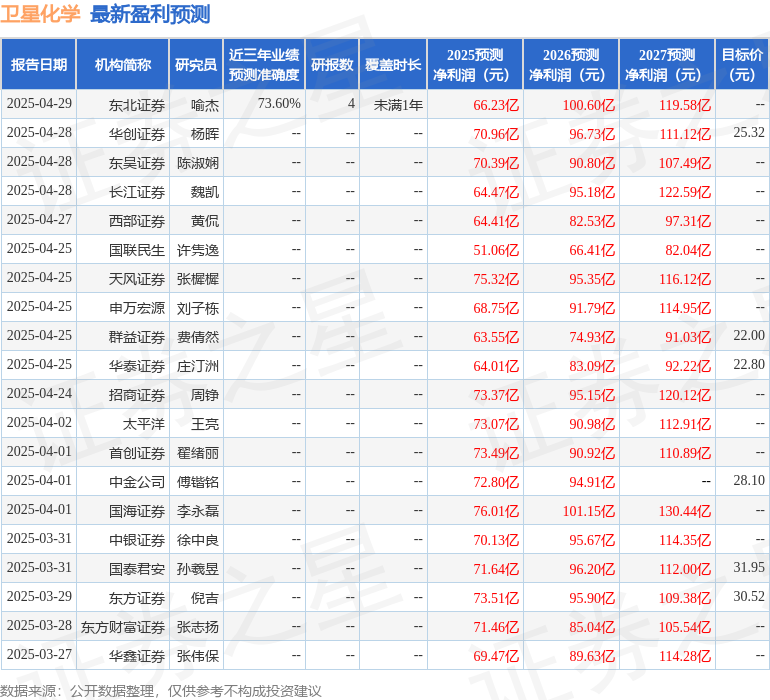Image resolution: width=770 pixels, height=700 pixels.
Task: Select researcher 刘子栋
Action: pos(198,308)
